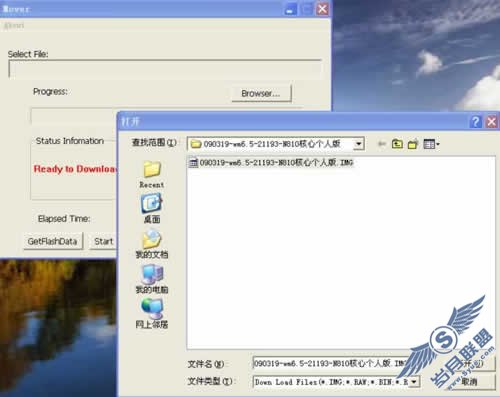Click GetFlashData button in Rover window
The height and width of the screenshot is (397, 500).
point(53,241)
